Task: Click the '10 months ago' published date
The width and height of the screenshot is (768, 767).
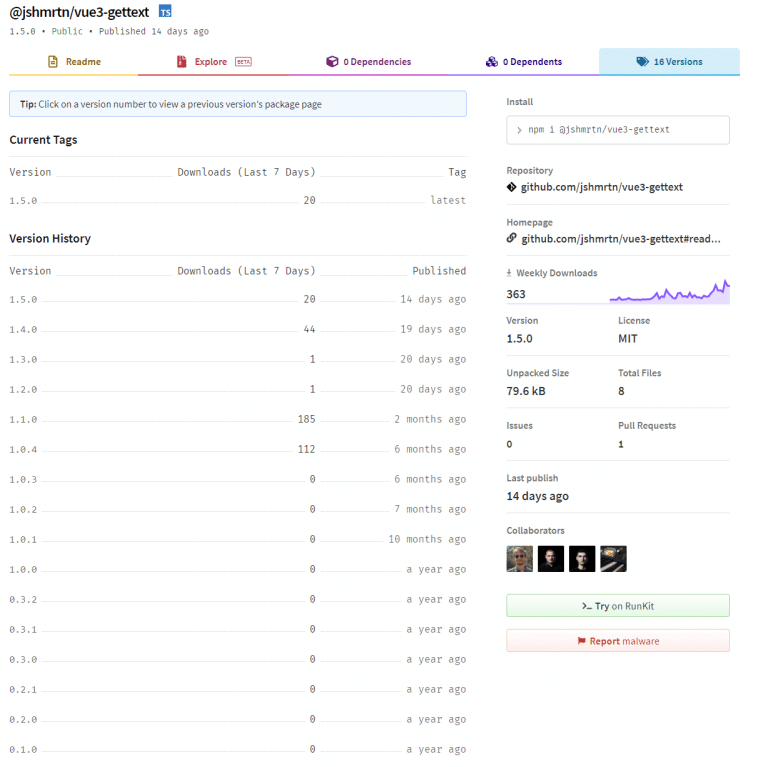Action: pos(427,539)
